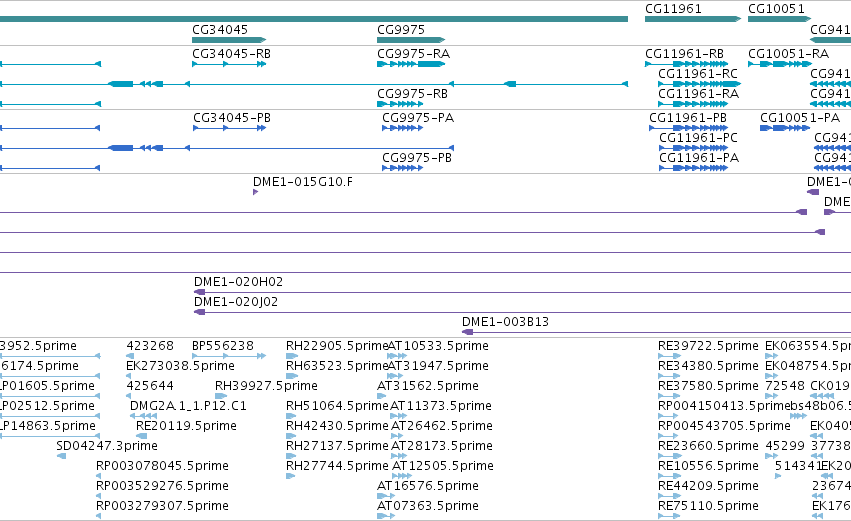Select EST label BP556238
Viewport: 851px width, 521px height.
223,346
